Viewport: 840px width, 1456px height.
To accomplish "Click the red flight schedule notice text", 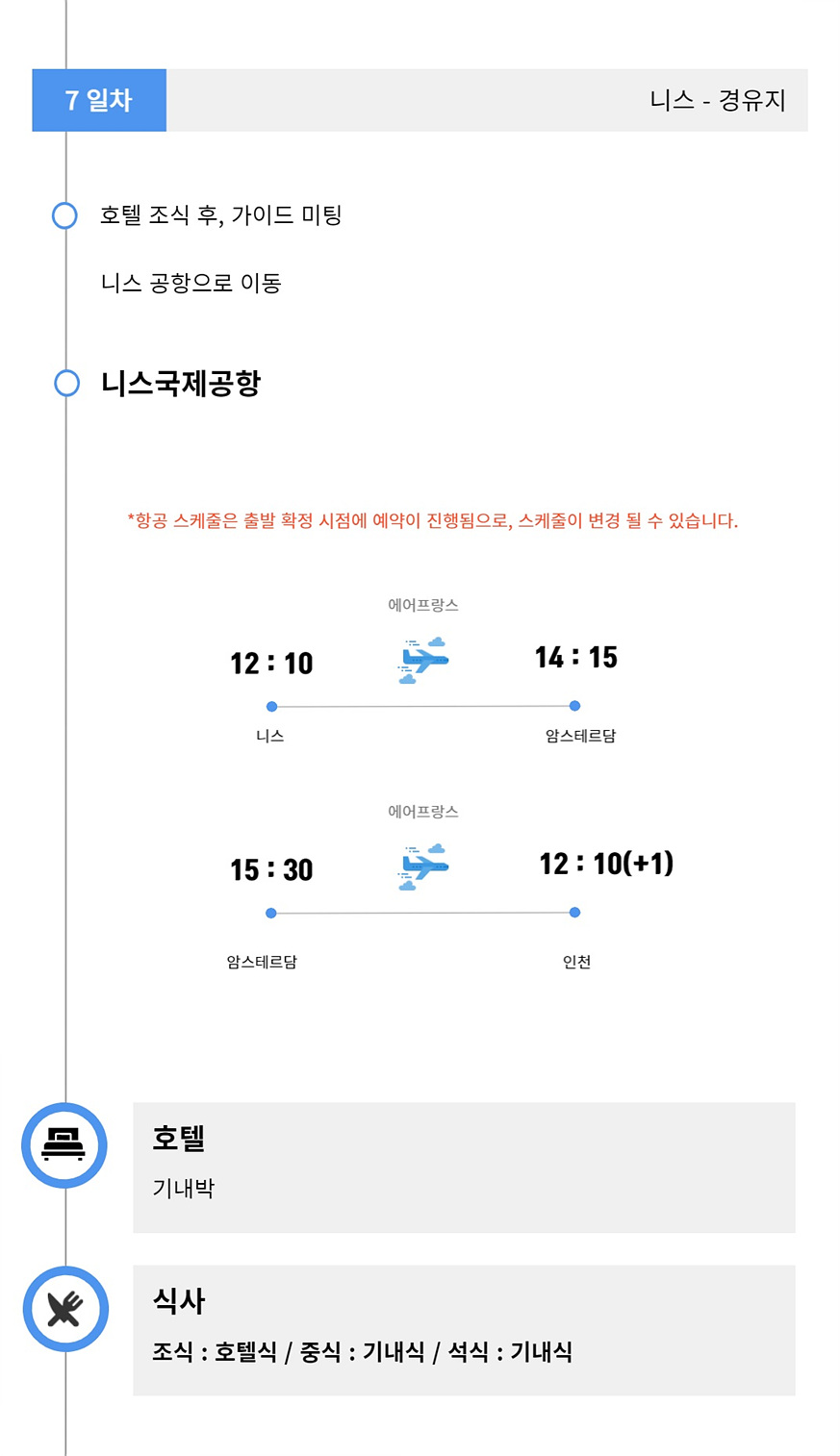I will pyautogui.click(x=433, y=521).
